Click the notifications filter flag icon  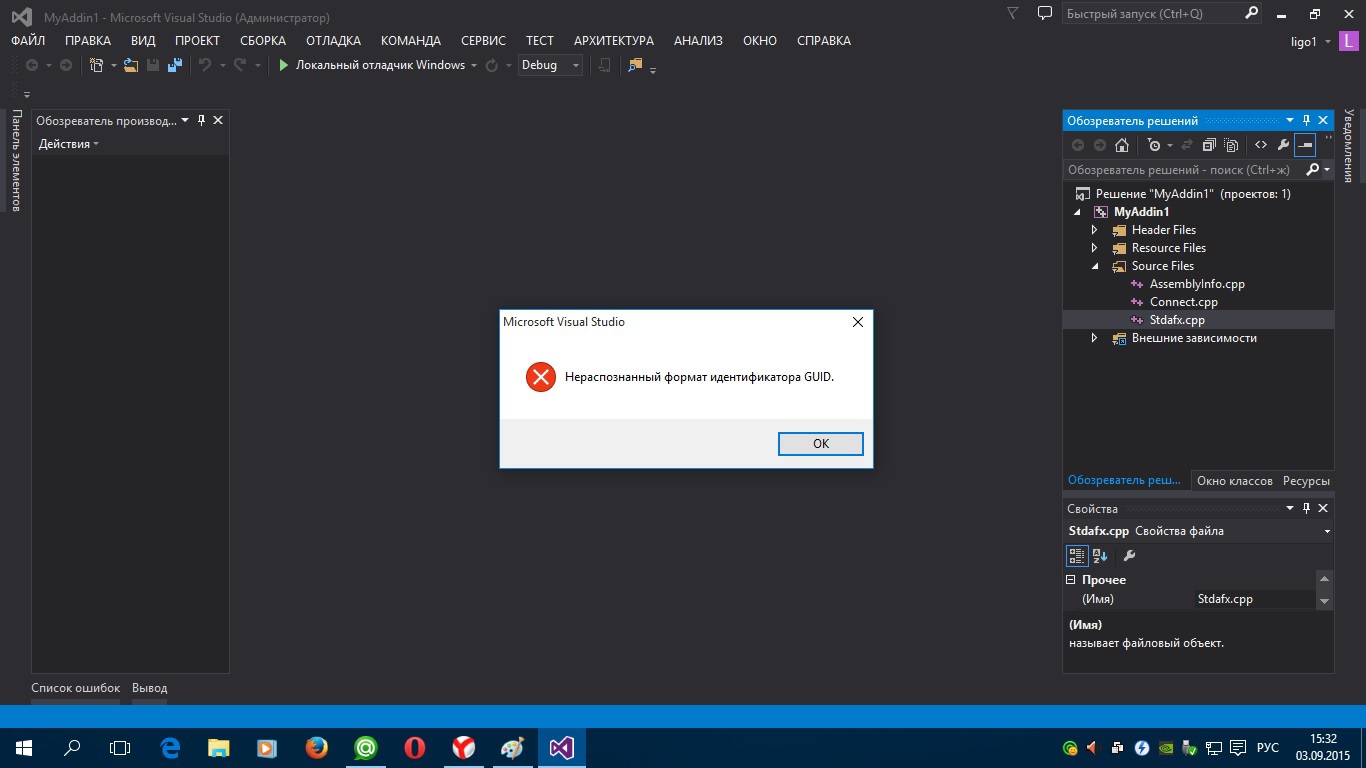click(1012, 14)
